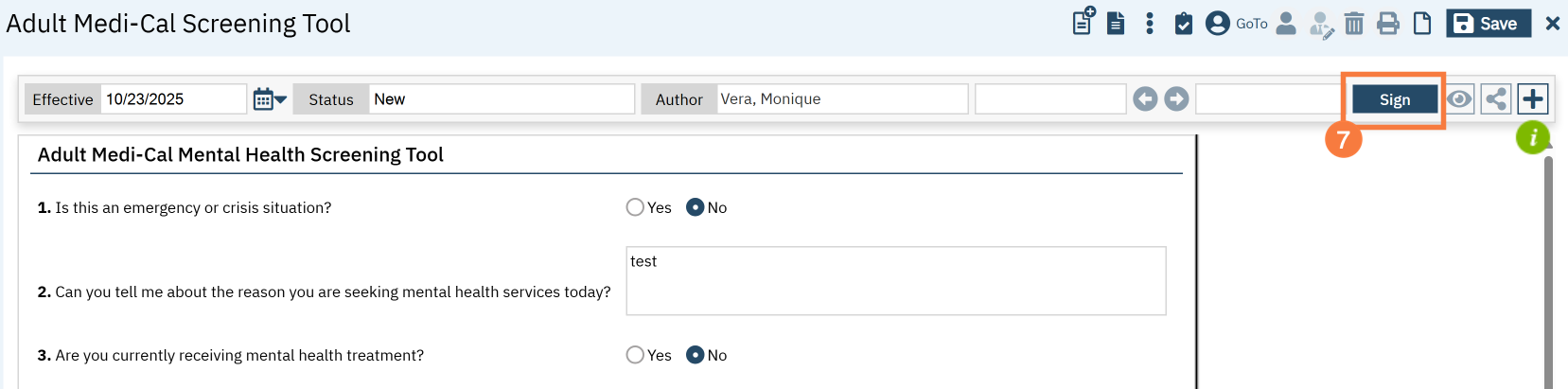The width and height of the screenshot is (1568, 389).
Task: Open the Author dropdown showing Vera, Monique
Action: pyautogui.click(x=841, y=99)
